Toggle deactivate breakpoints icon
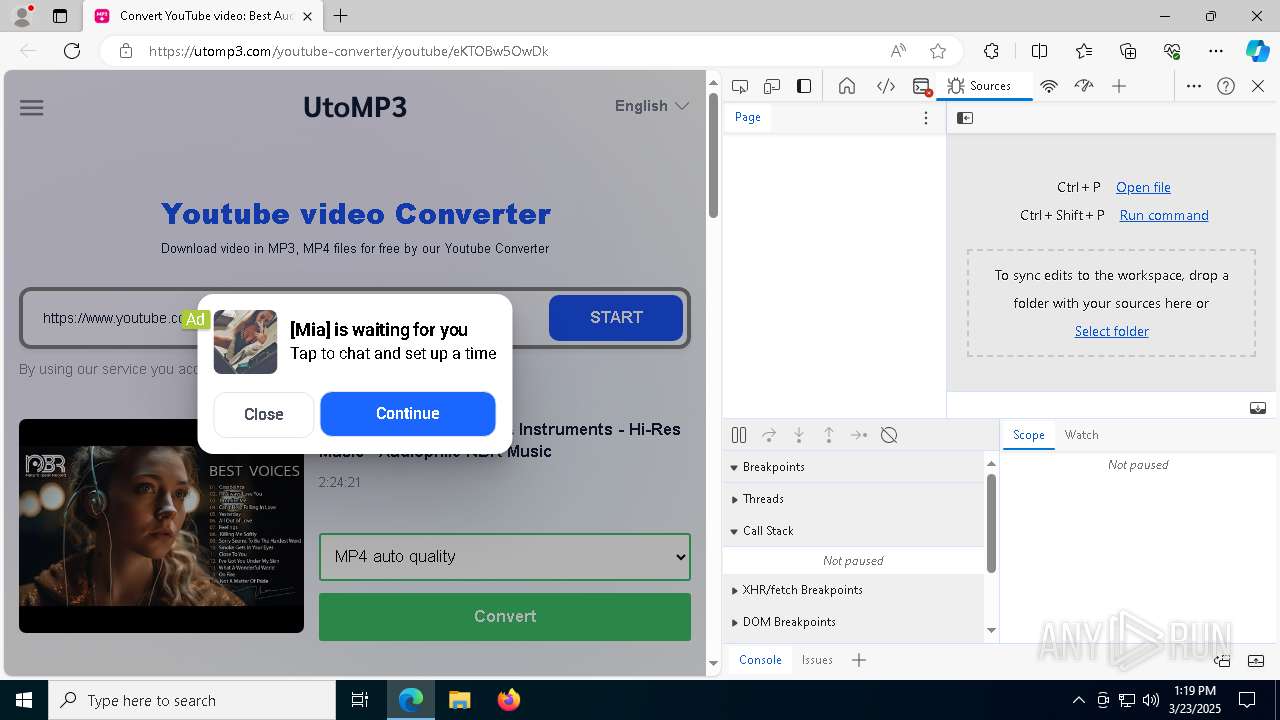The image size is (1280, 720). click(x=889, y=435)
